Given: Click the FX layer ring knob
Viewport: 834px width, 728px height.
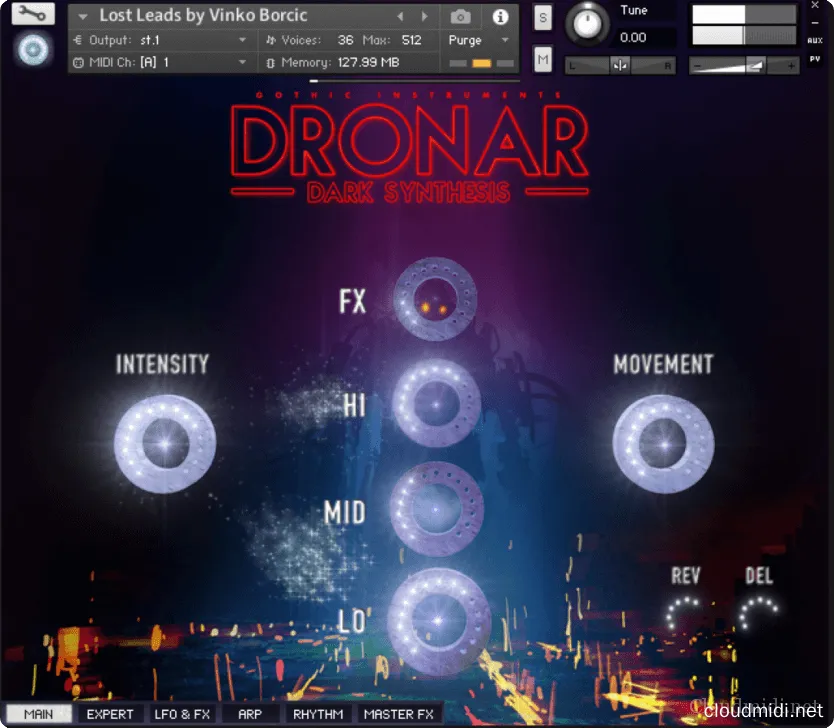Looking at the screenshot, I should (x=435, y=300).
